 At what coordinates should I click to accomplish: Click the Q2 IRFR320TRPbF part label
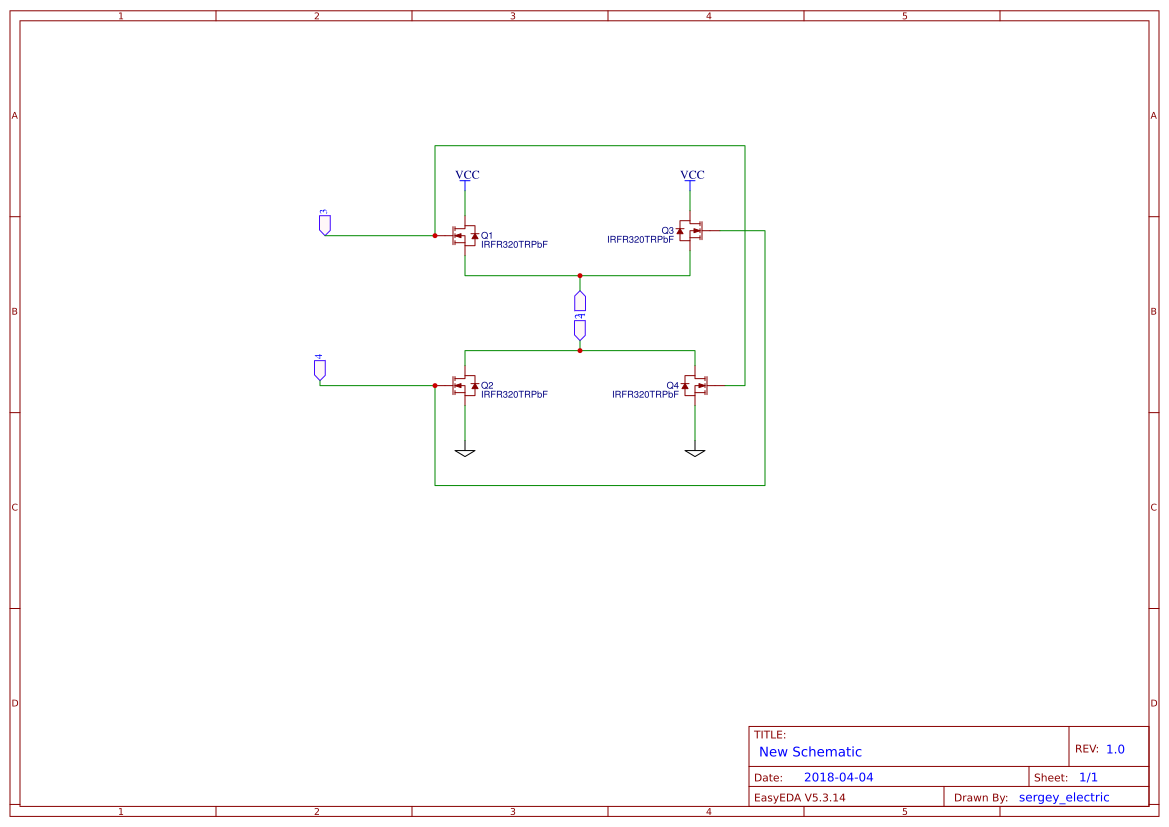click(514, 394)
